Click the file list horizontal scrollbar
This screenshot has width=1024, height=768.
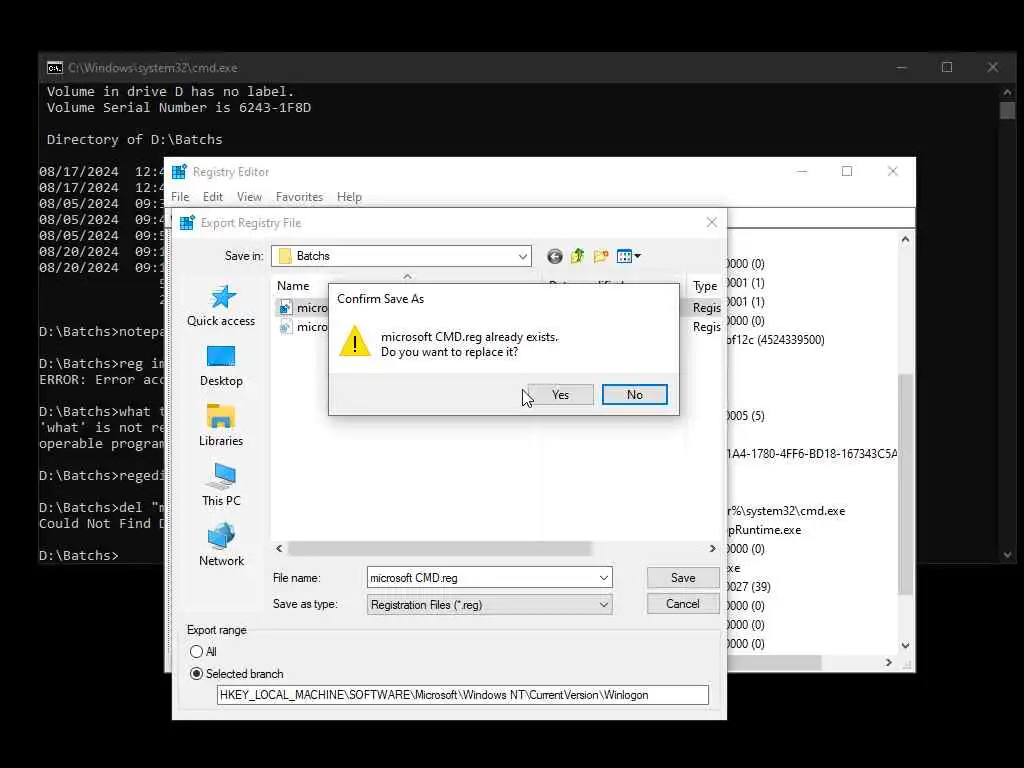click(x=440, y=549)
